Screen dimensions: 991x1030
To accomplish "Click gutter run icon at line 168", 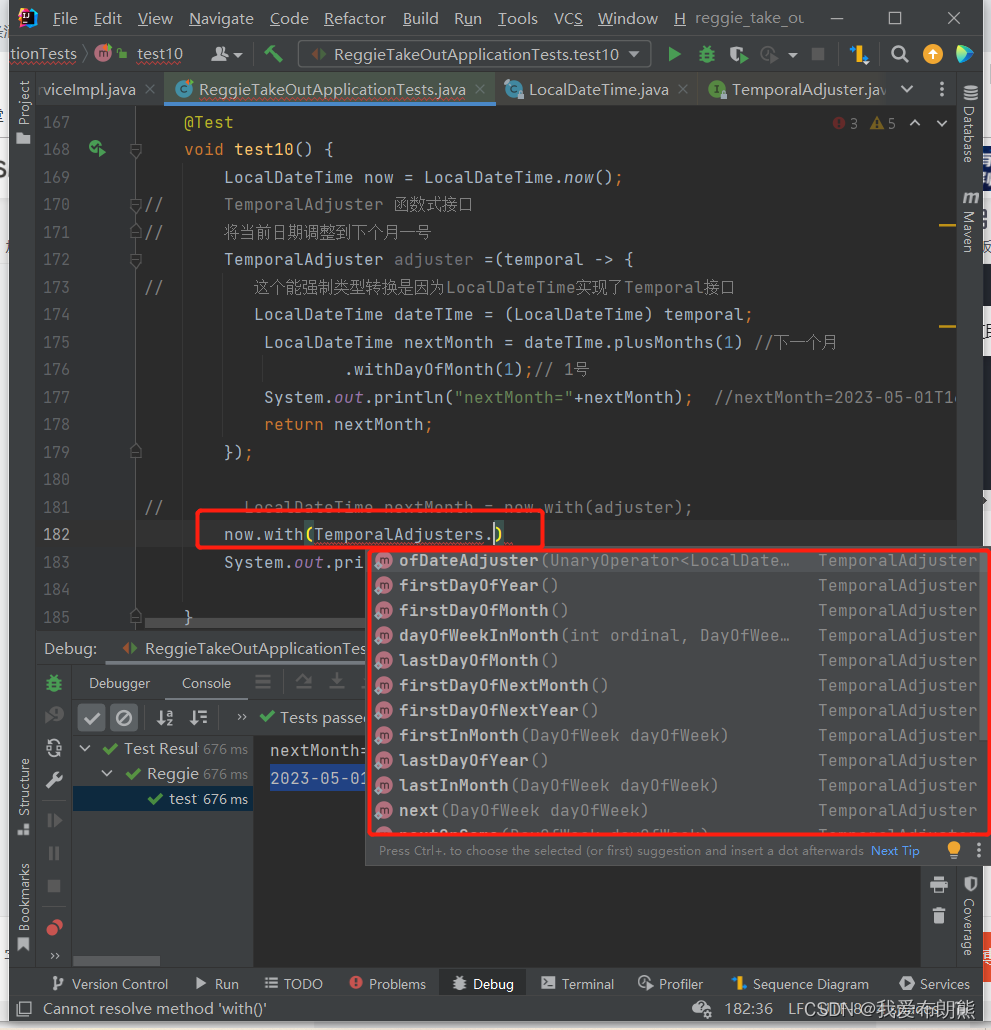I will coord(97,148).
